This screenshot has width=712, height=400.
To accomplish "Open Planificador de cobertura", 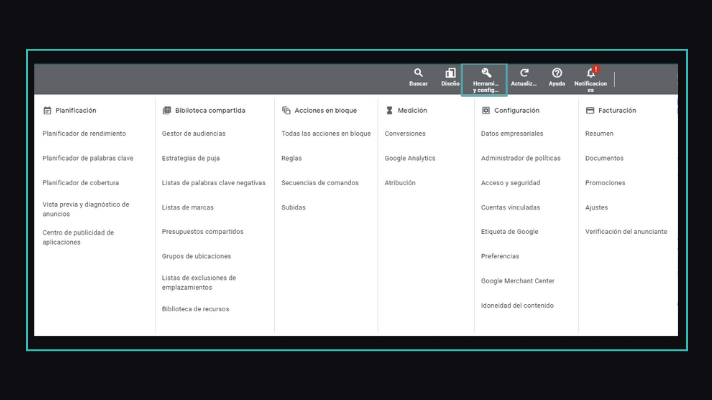I will tap(80, 183).
